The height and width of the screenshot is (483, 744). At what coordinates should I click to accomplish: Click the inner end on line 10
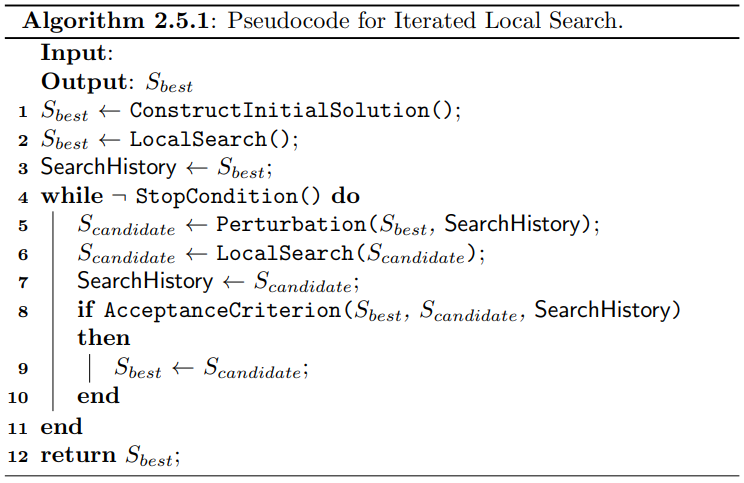98,396
